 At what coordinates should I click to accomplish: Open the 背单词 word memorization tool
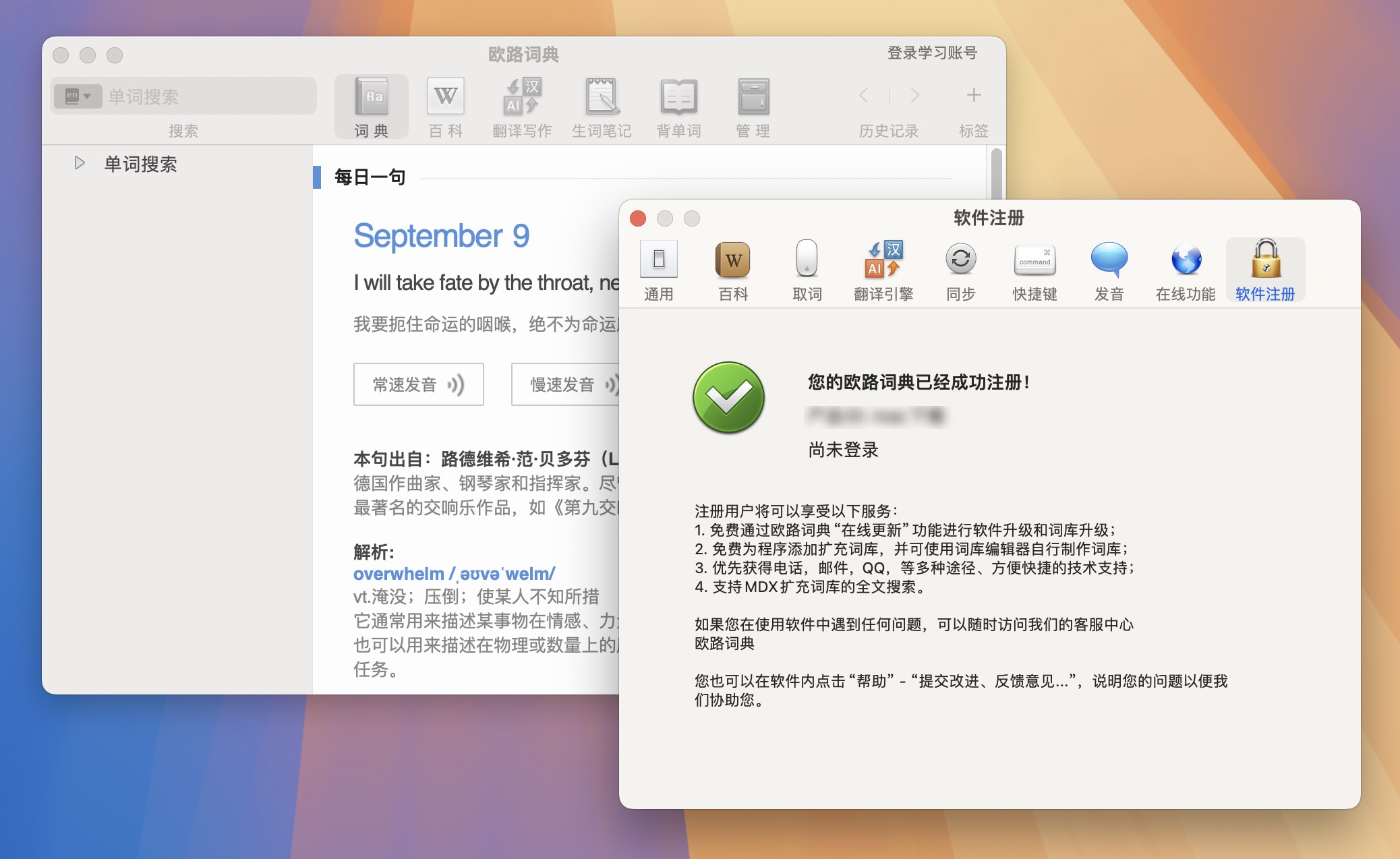(x=679, y=107)
